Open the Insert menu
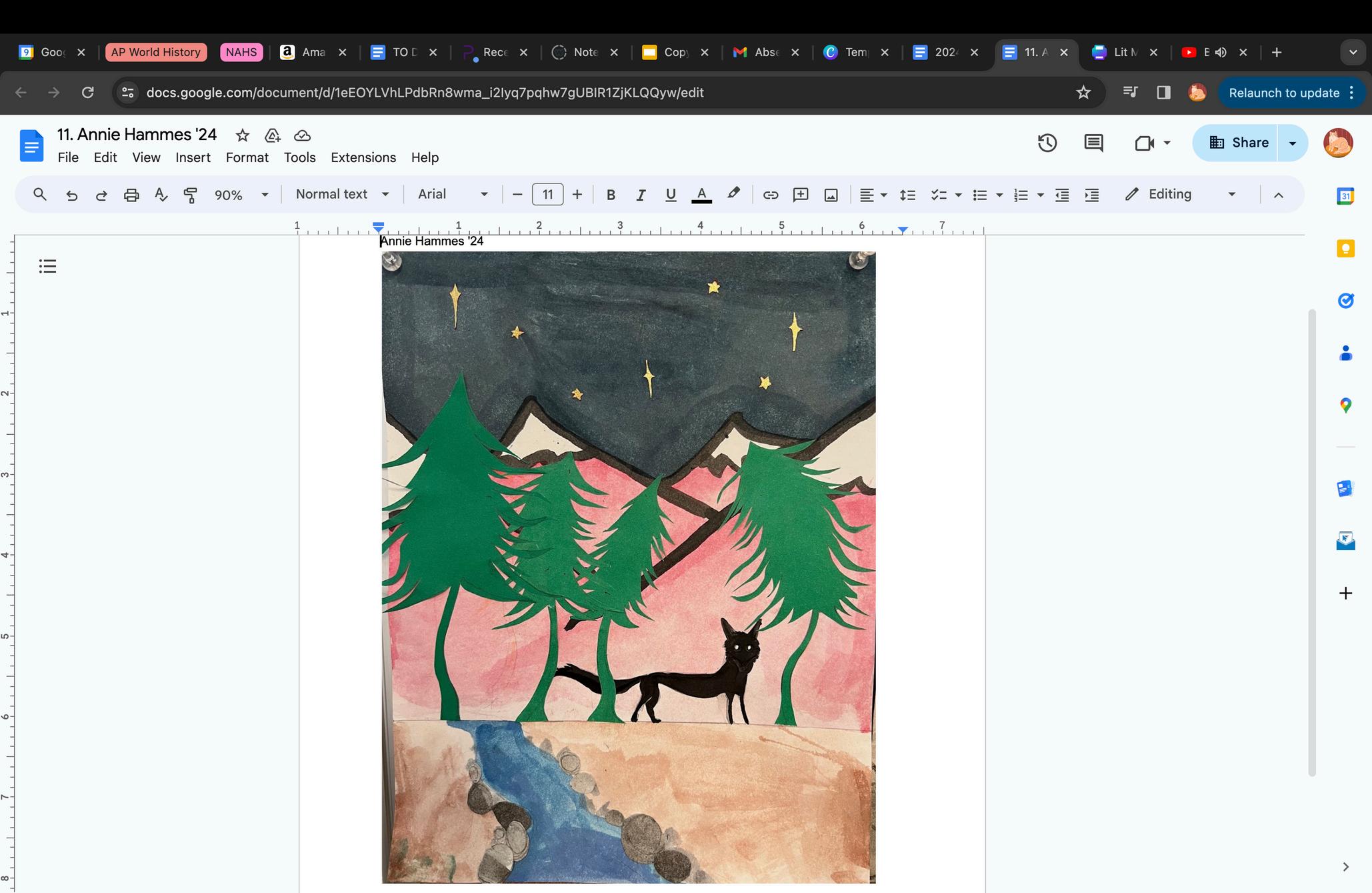 coord(193,157)
